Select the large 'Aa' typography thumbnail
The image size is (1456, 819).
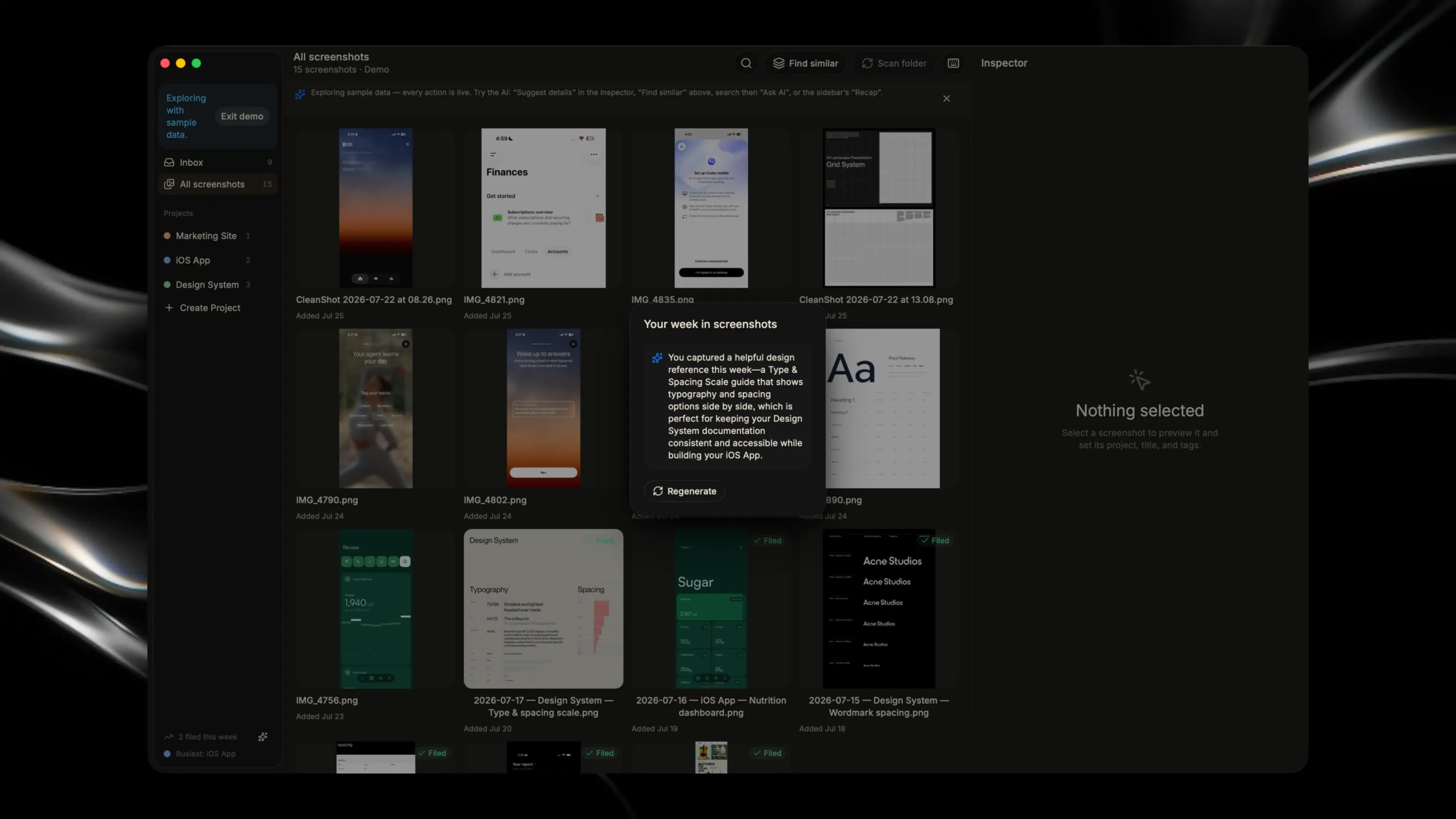click(882, 408)
